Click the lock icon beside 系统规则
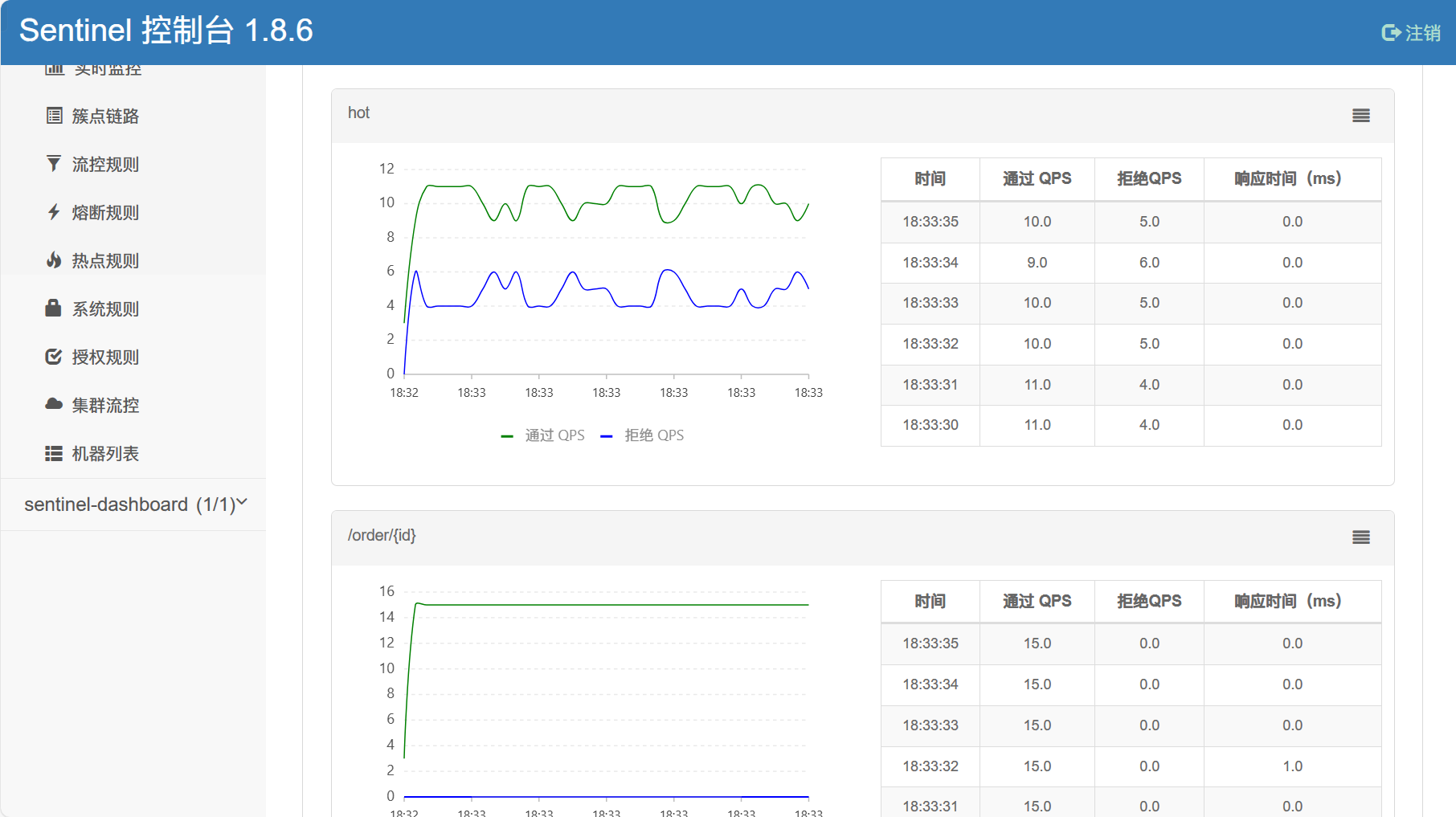The width and height of the screenshot is (1456, 817). click(x=54, y=308)
